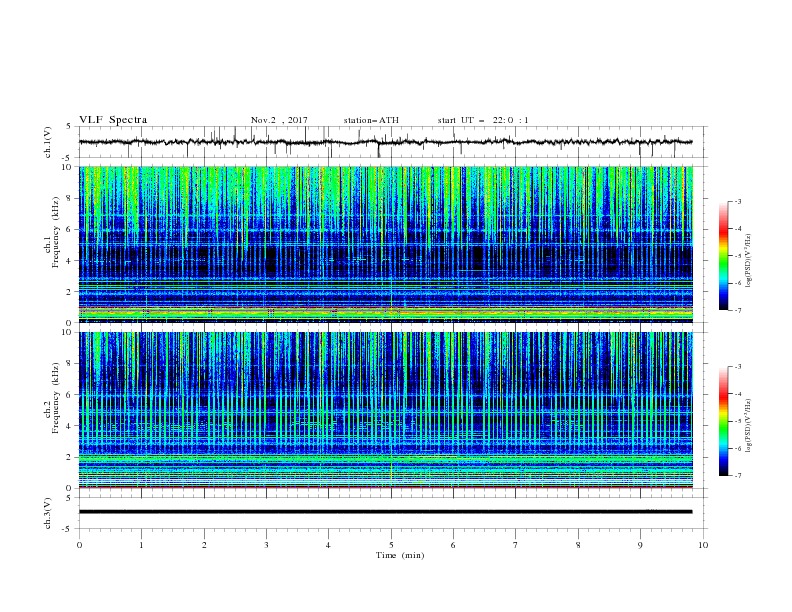Click the time axis tick label '1'
Image resolution: width=792 pixels, height=612 pixels.
(x=141, y=545)
